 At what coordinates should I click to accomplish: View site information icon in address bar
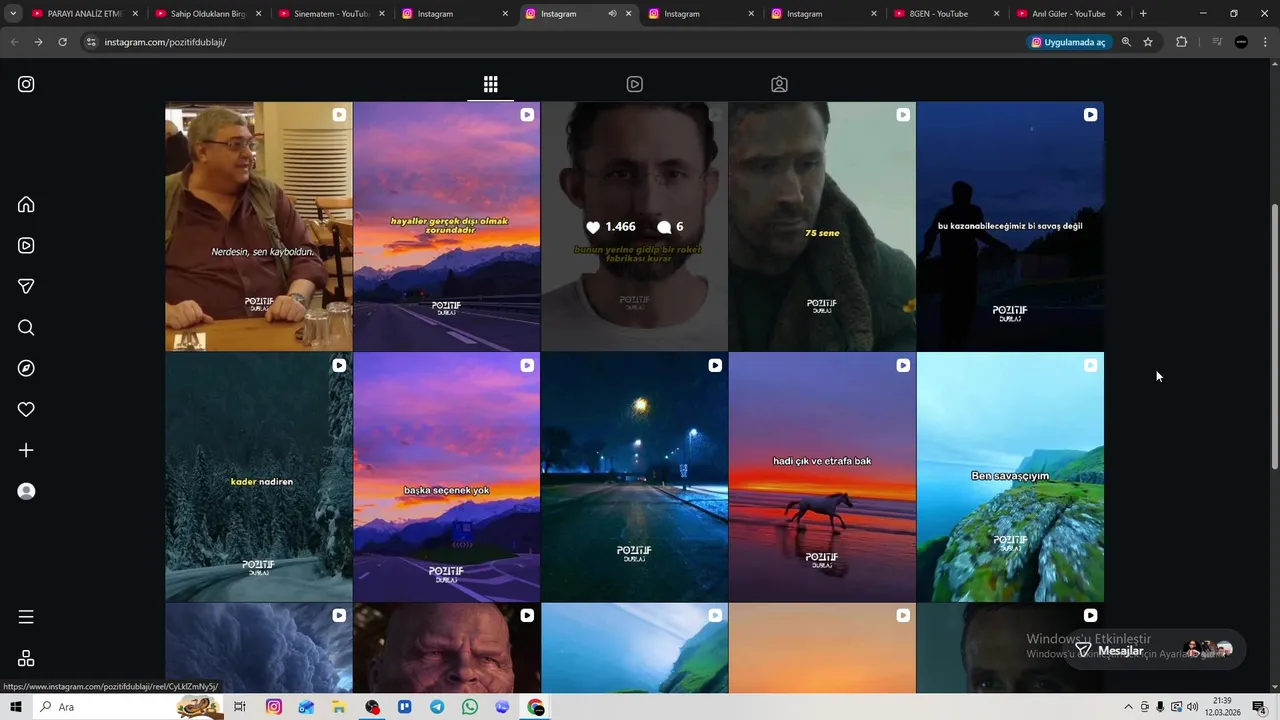tap(91, 42)
